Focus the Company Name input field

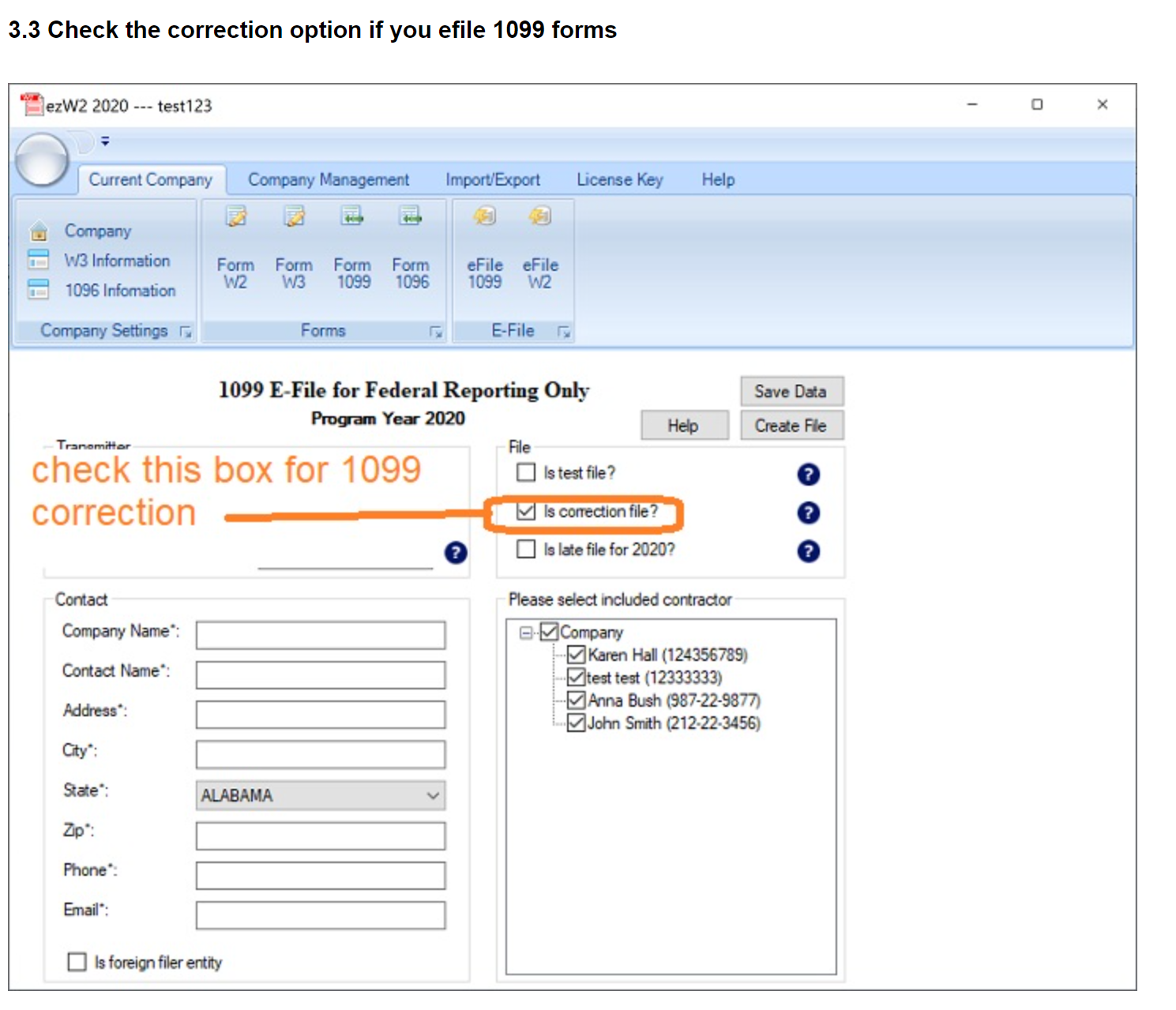(x=321, y=635)
